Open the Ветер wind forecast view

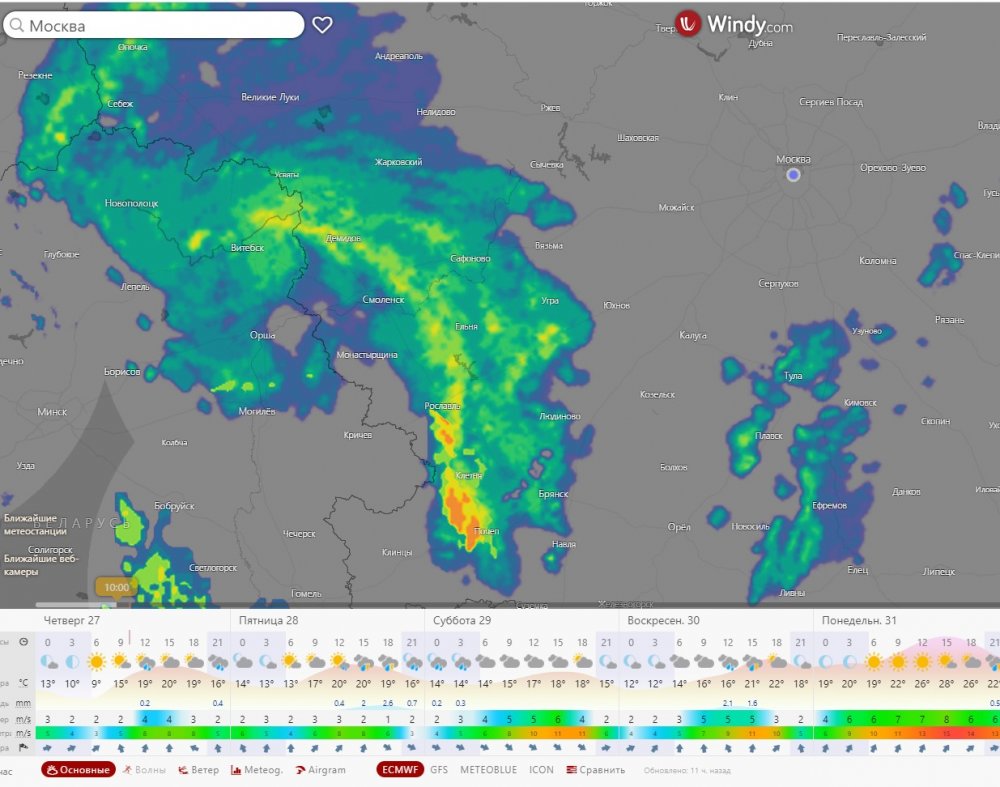[198, 770]
